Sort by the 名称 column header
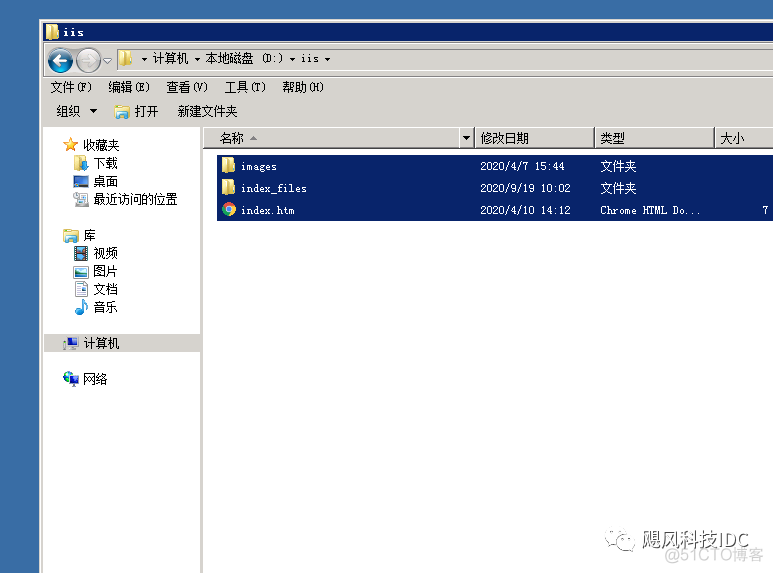The height and width of the screenshot is (573, 773). tap(331, 138)
